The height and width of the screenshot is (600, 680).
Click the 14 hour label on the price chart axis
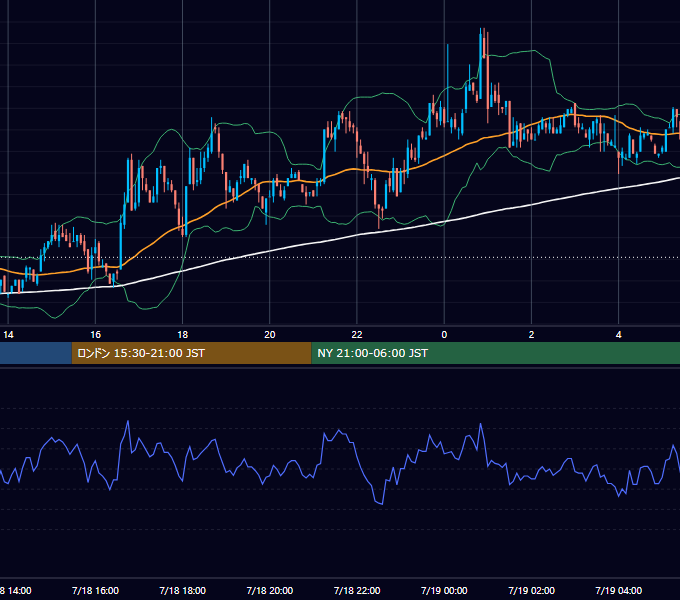[x=8, y=335]
